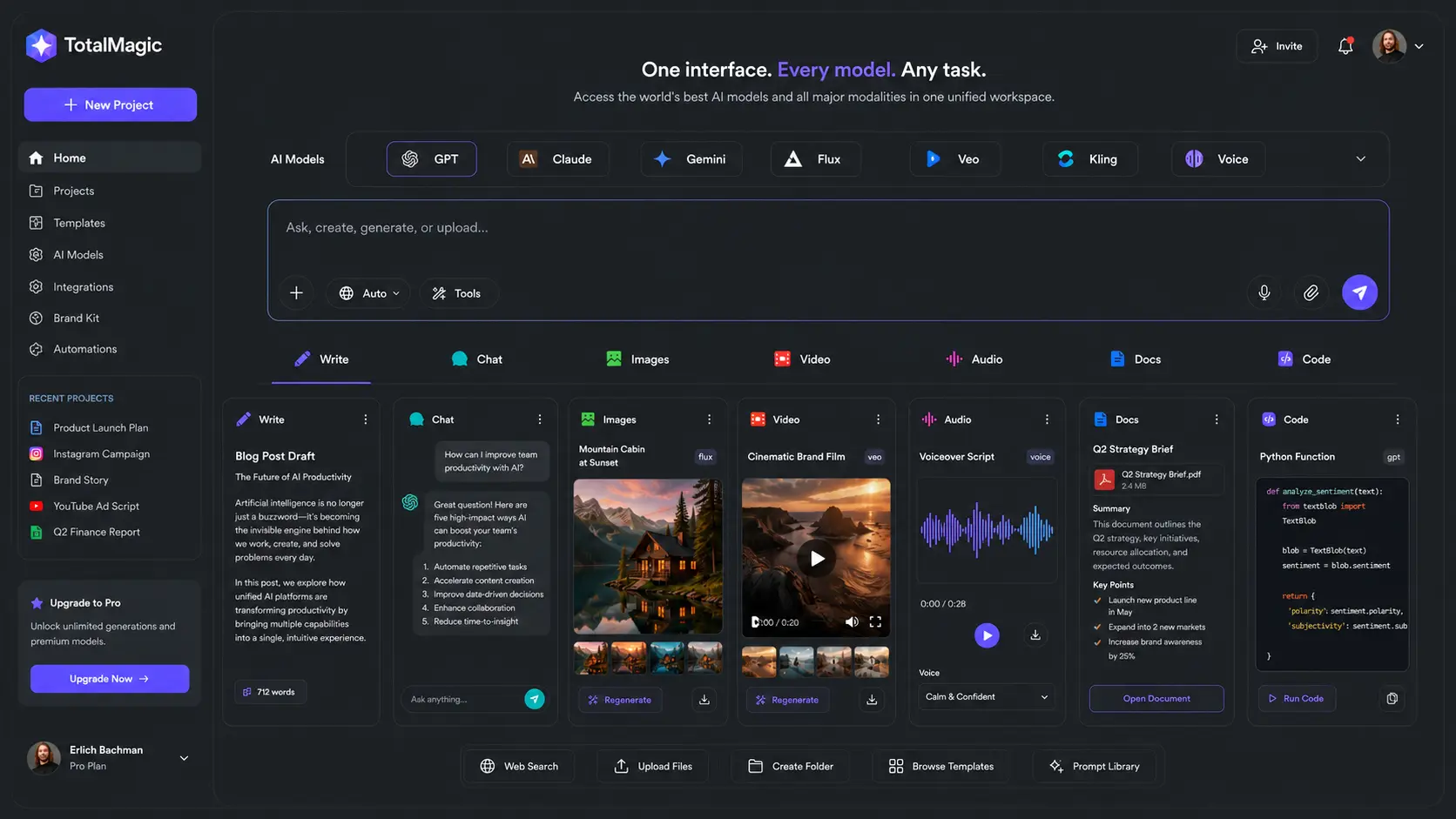Image resolution: width=1456 pixels, height=819 pixels.
Task: Click the plus icon in prompt box
Action: click(x=296, y=293)
